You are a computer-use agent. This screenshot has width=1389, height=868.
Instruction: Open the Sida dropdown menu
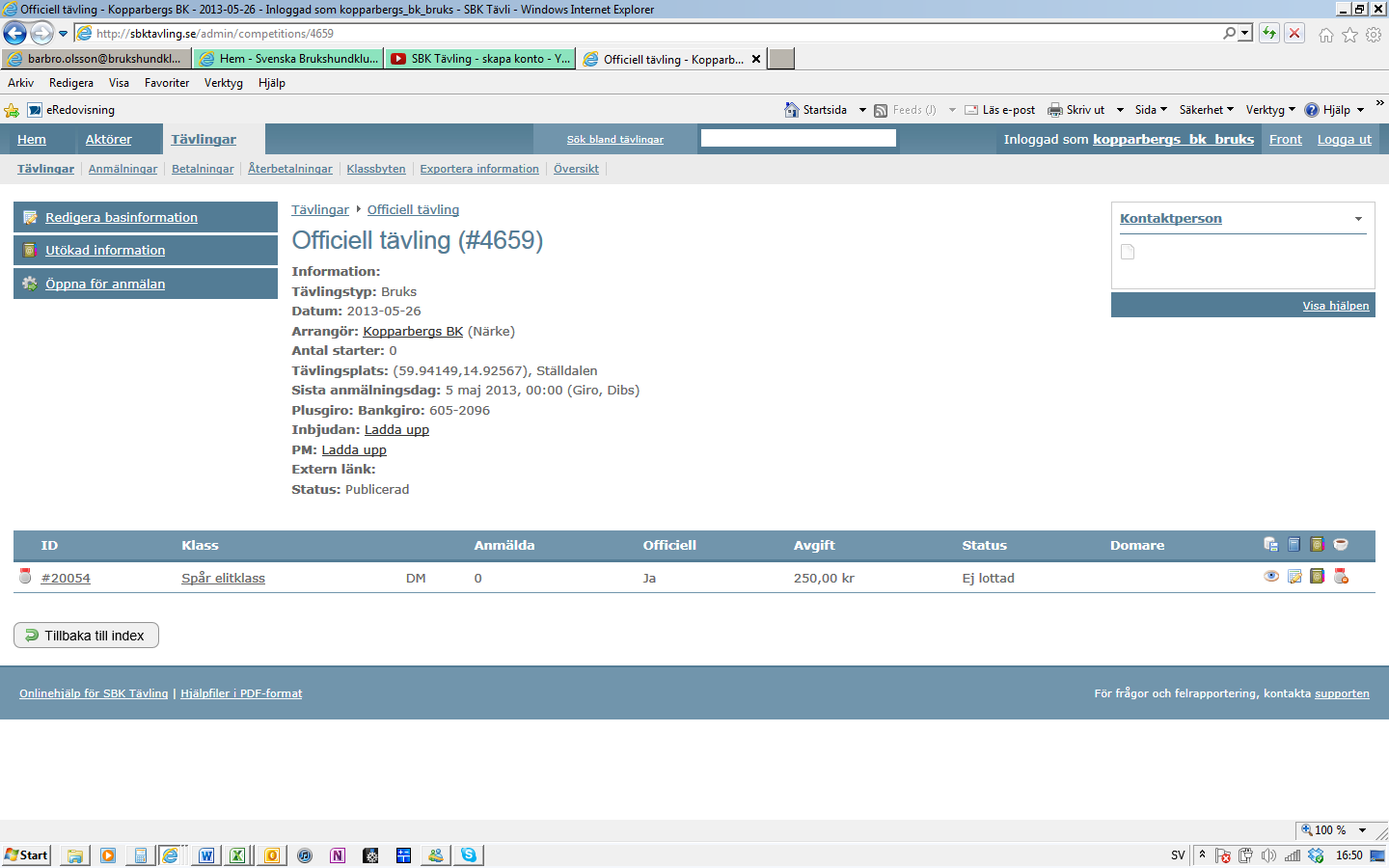(x=1151, y=110)
